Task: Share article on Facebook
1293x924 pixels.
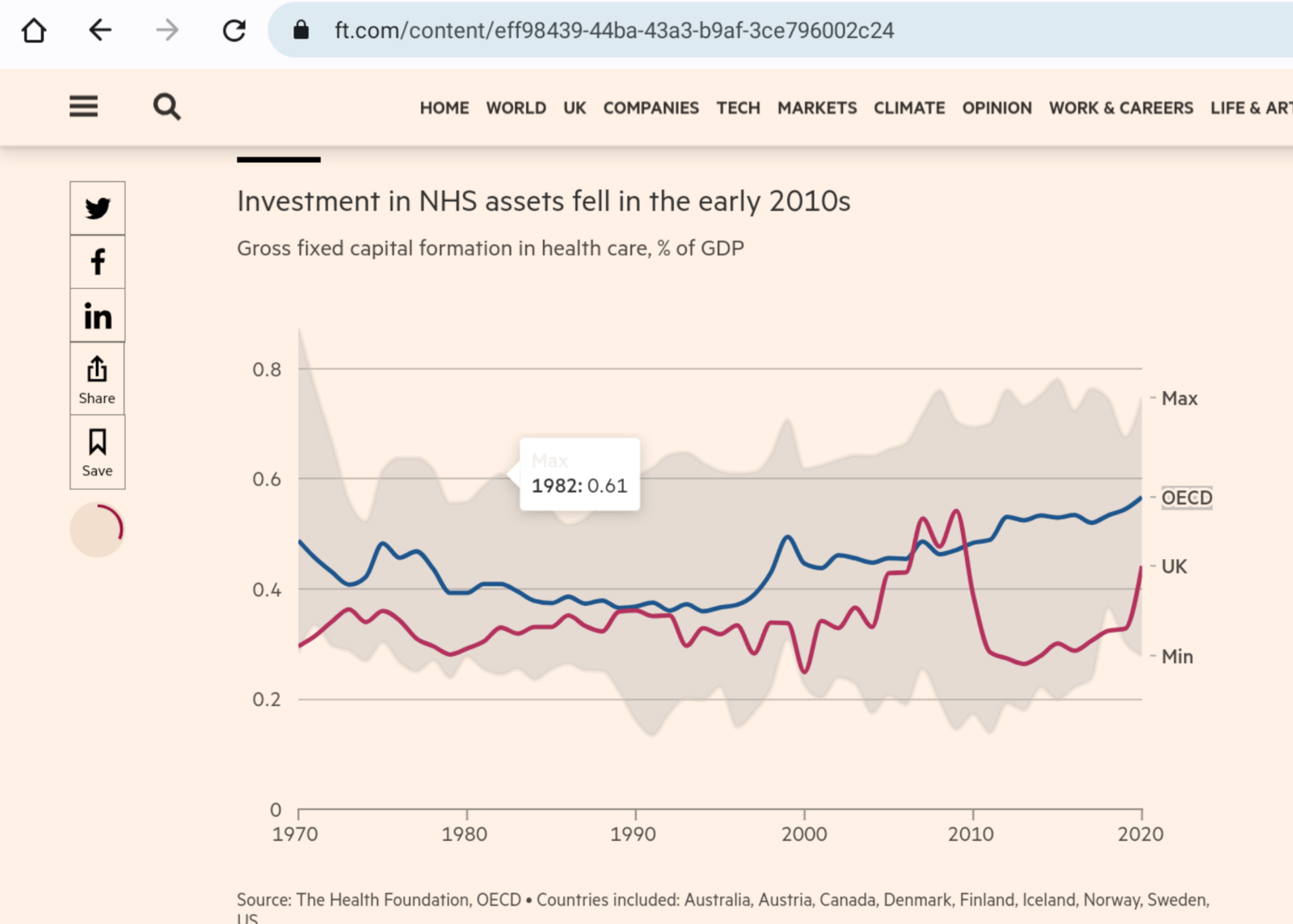Action: pyautogui.click(x=98, y=262)
